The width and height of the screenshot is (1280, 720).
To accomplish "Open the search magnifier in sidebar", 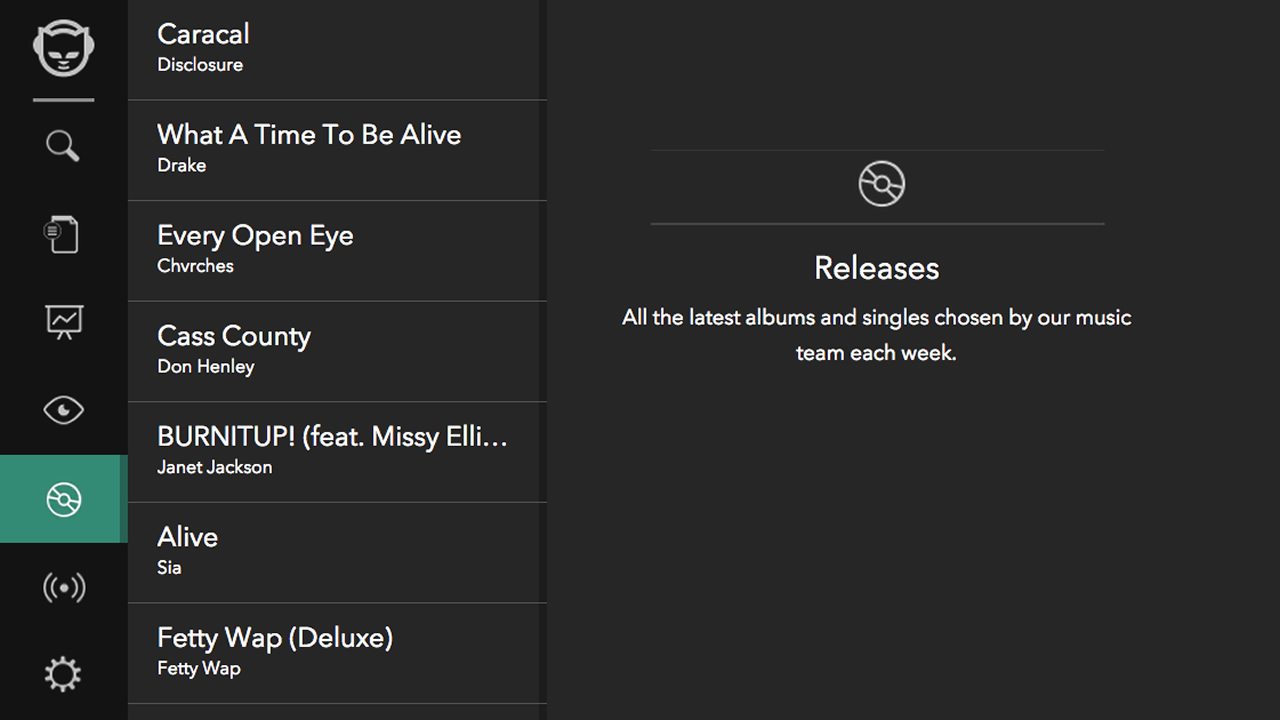I will click(x=63, y=146).
